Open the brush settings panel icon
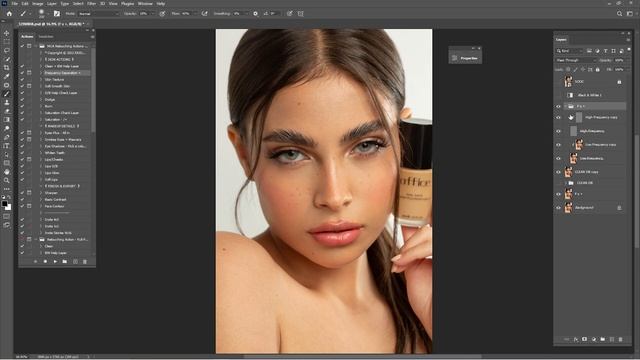640x360 pixels. click(57, 13)
